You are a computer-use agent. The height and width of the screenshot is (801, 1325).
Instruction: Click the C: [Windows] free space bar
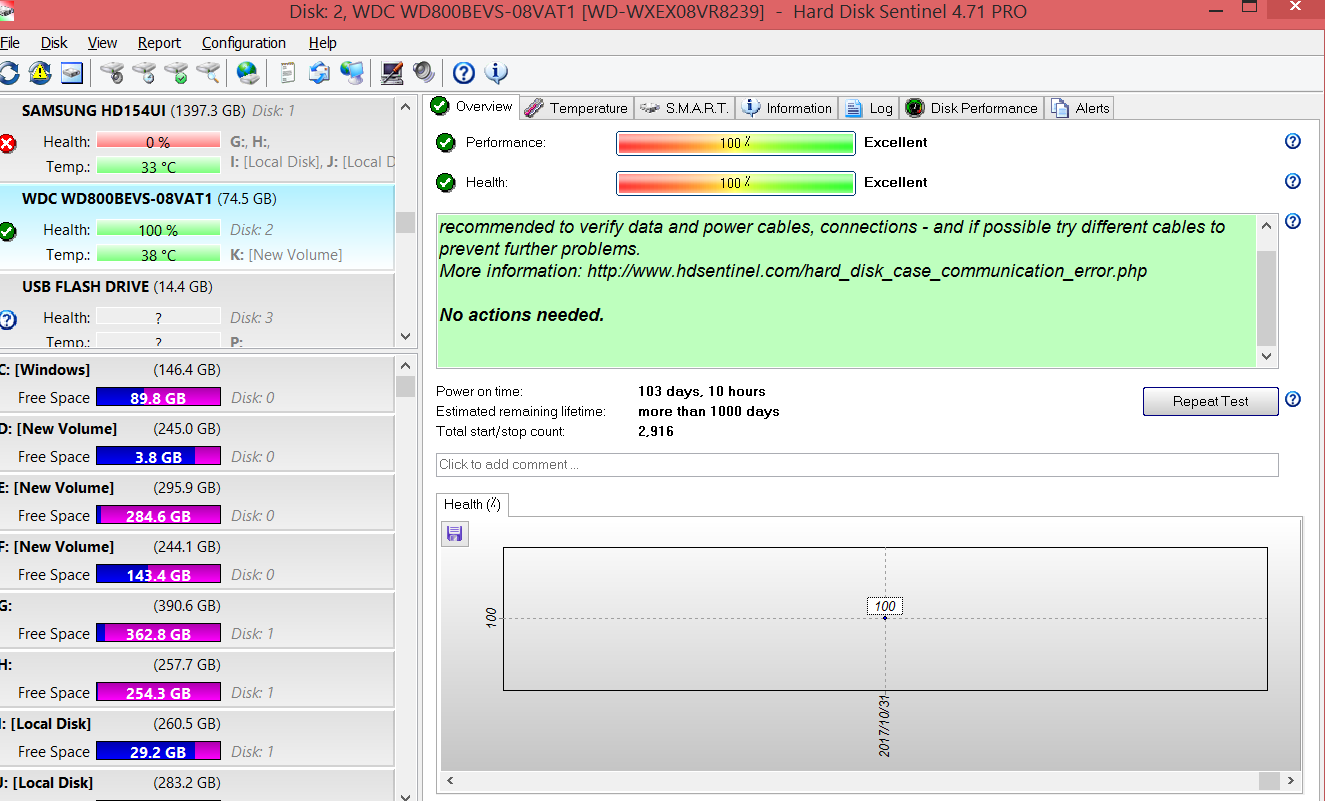(x=158, y=397)
